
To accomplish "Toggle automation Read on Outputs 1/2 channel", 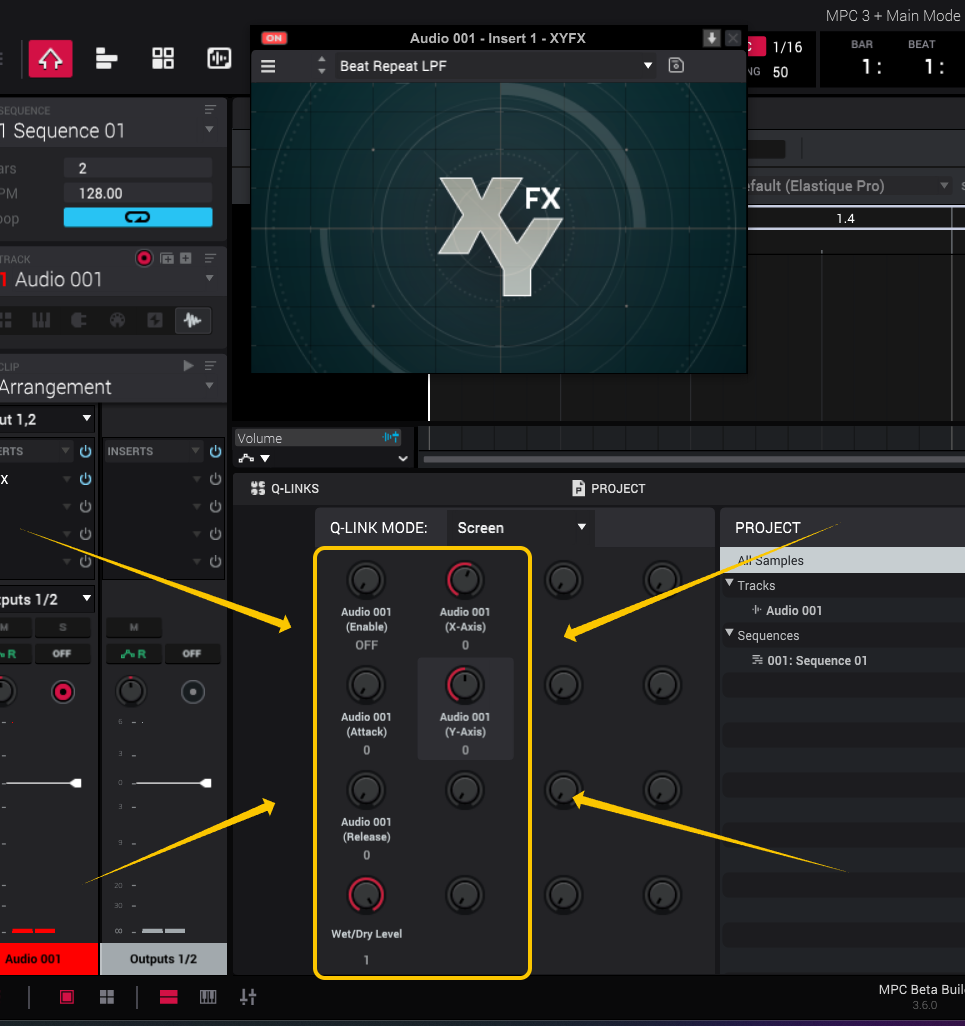I will (x=134, y=654).
